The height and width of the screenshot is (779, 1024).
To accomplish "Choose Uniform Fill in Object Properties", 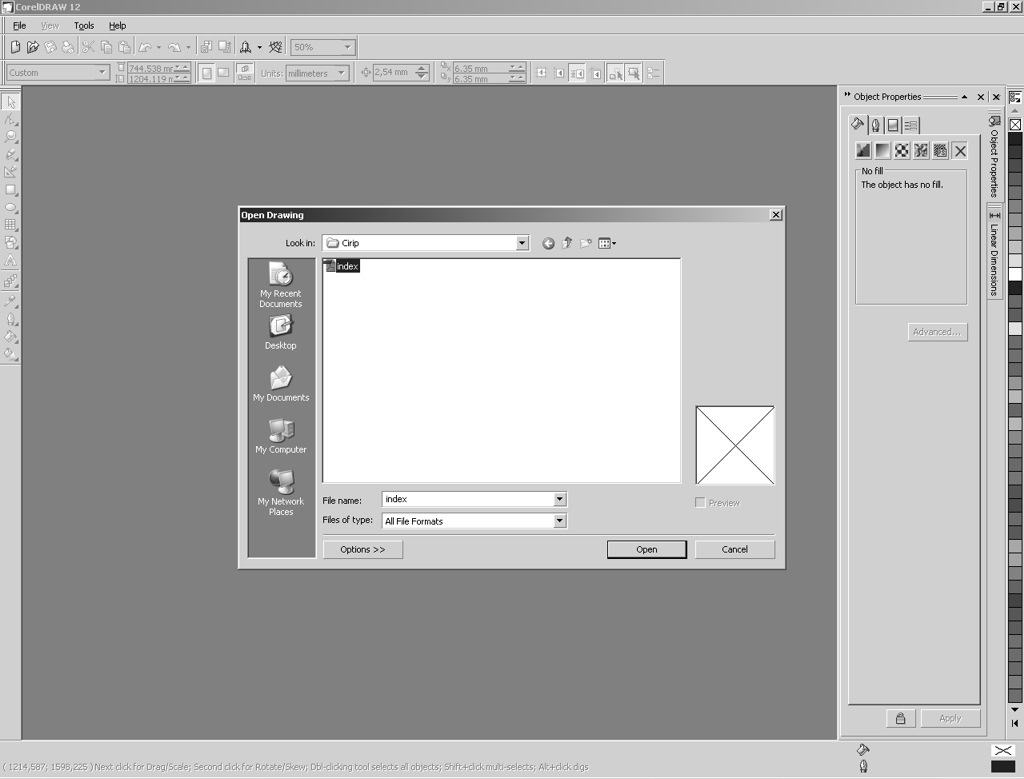I will (863, 151).
